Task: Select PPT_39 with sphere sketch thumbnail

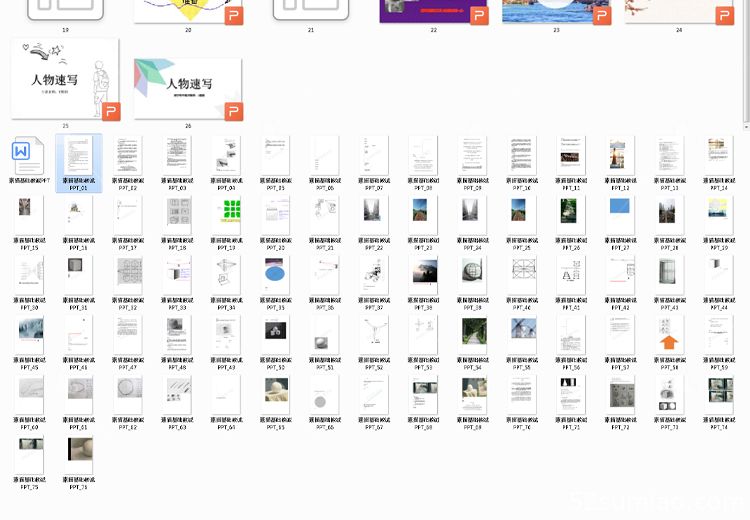Action: point(473,275)
